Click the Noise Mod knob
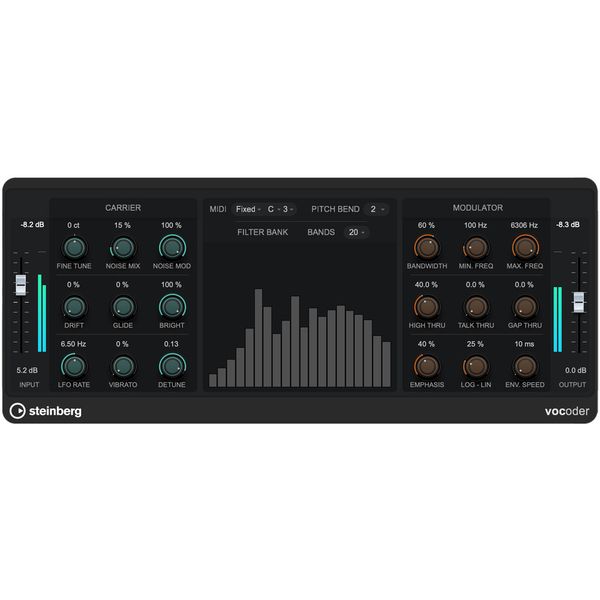Image resolution: width=600 pixels, height=600 pixels. point(172,248)
